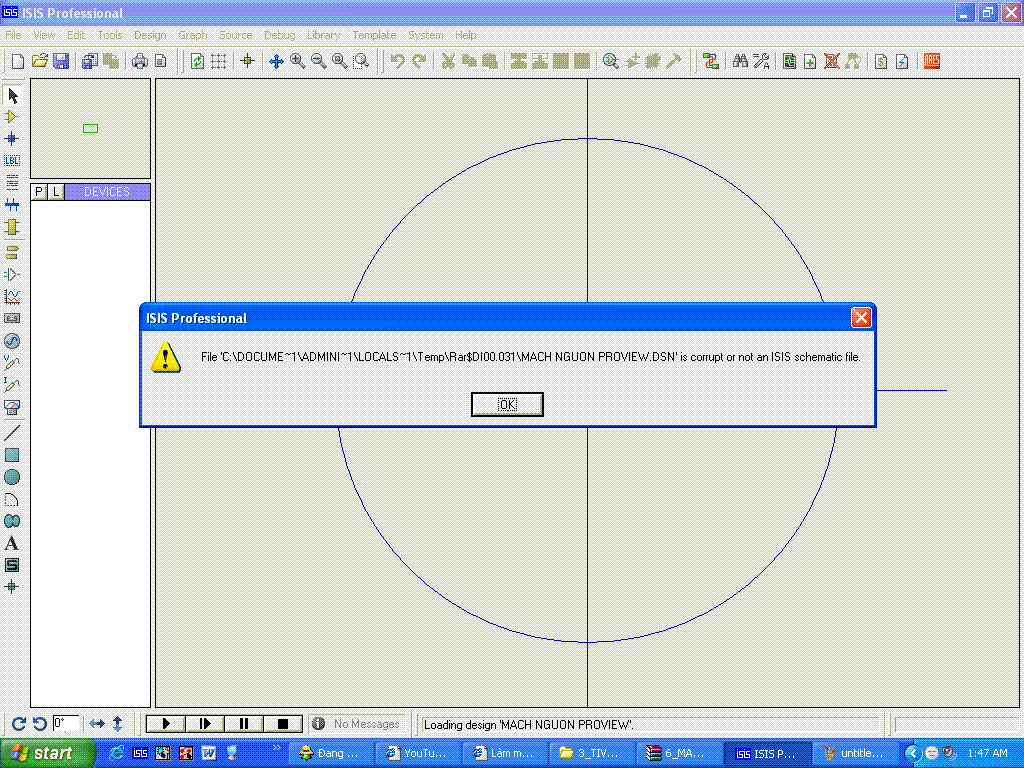
Task: Click the simulation Stop button
Action: (x=283, y=724)
